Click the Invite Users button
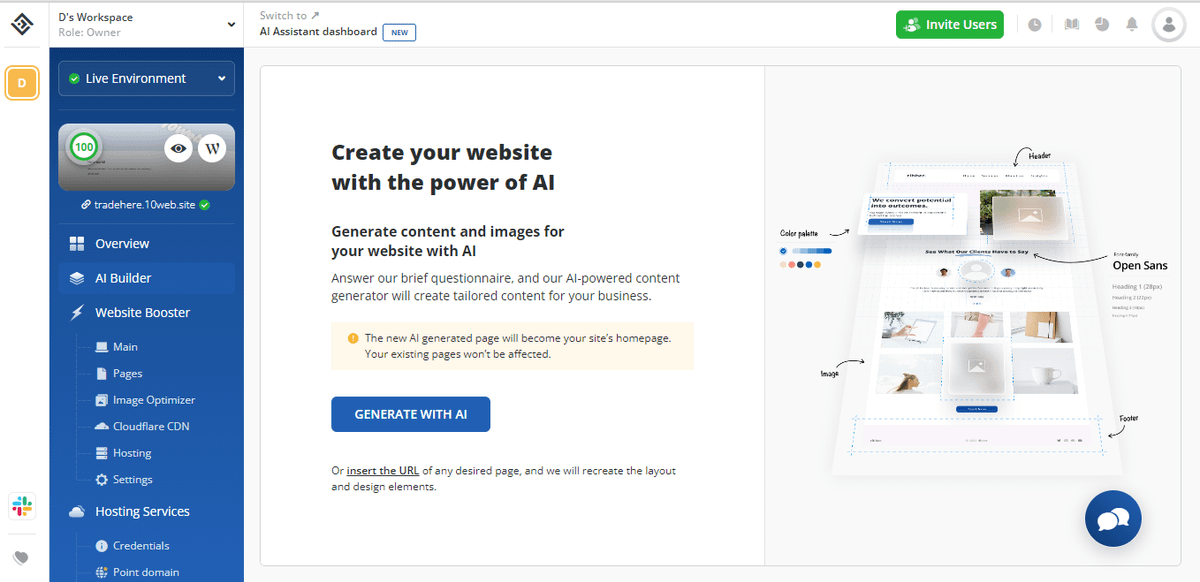This screenshot has width=1200, height=582. pyautogui.click(x=950, y=25)
